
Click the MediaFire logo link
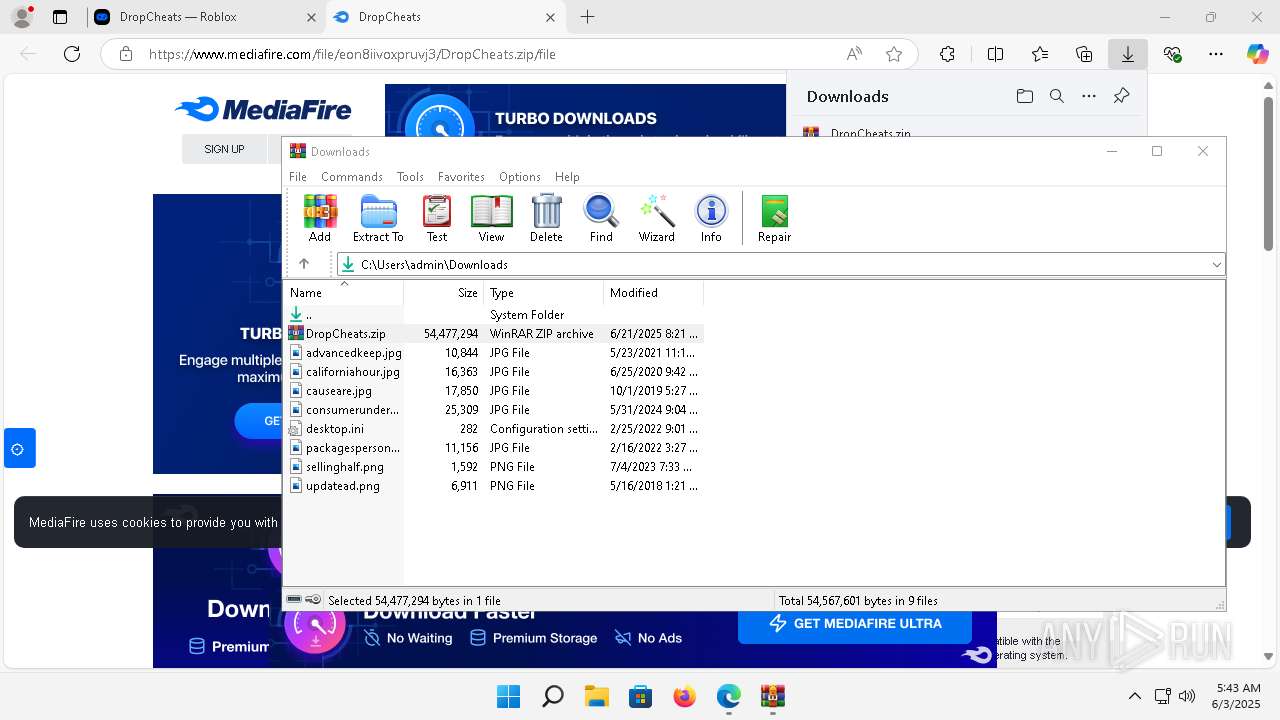(262, 110)
